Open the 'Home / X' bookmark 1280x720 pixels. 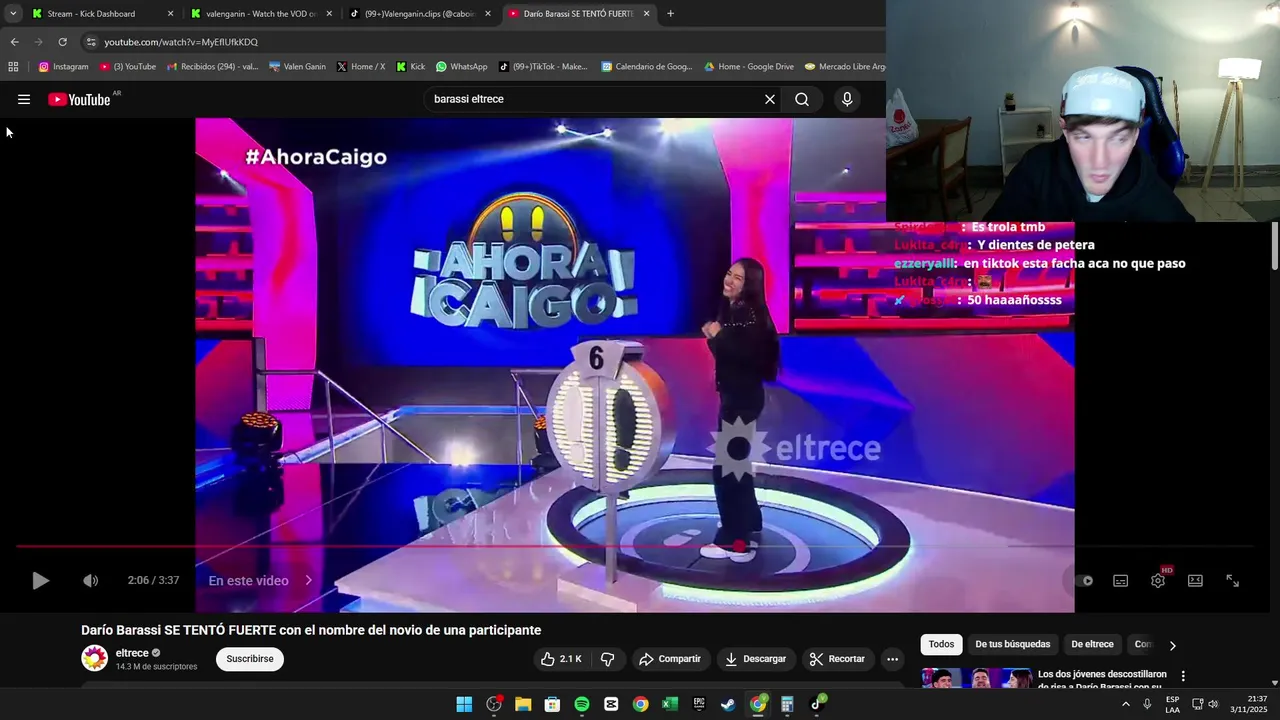[361, 67]
